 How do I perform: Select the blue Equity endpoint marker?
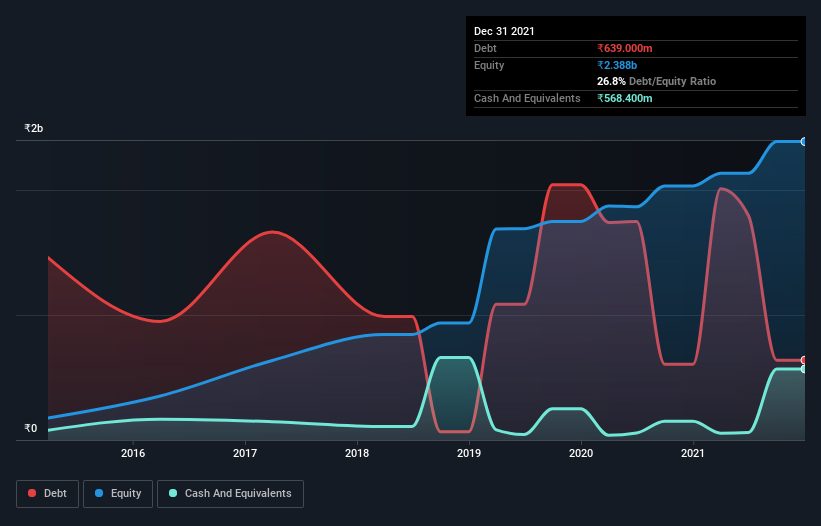803,141
